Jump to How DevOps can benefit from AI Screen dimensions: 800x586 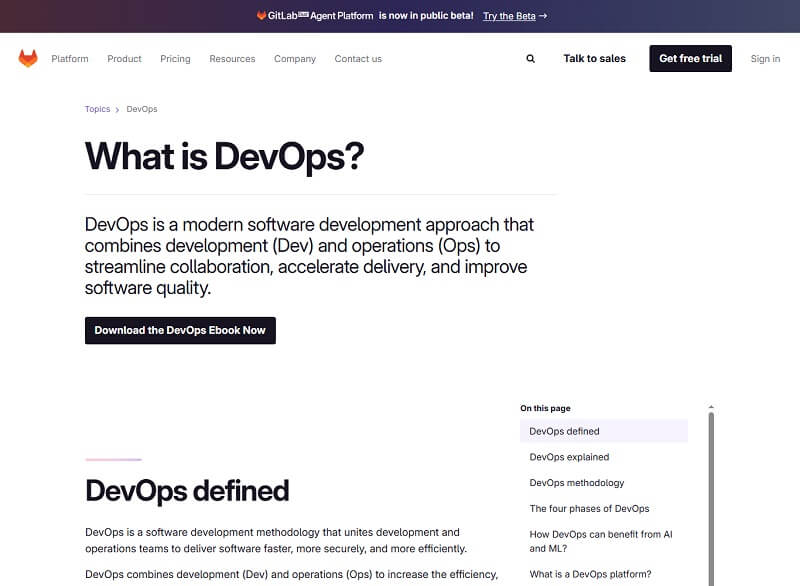(601, 541)
